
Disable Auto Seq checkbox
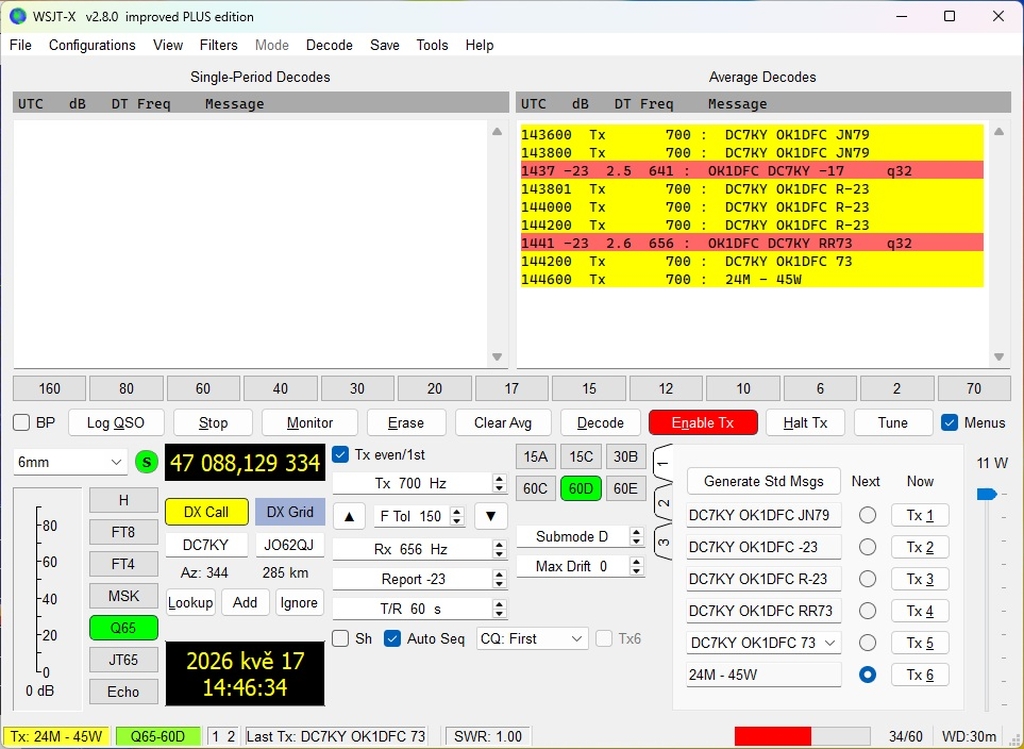pyautogui.click(x=392, y=639)
